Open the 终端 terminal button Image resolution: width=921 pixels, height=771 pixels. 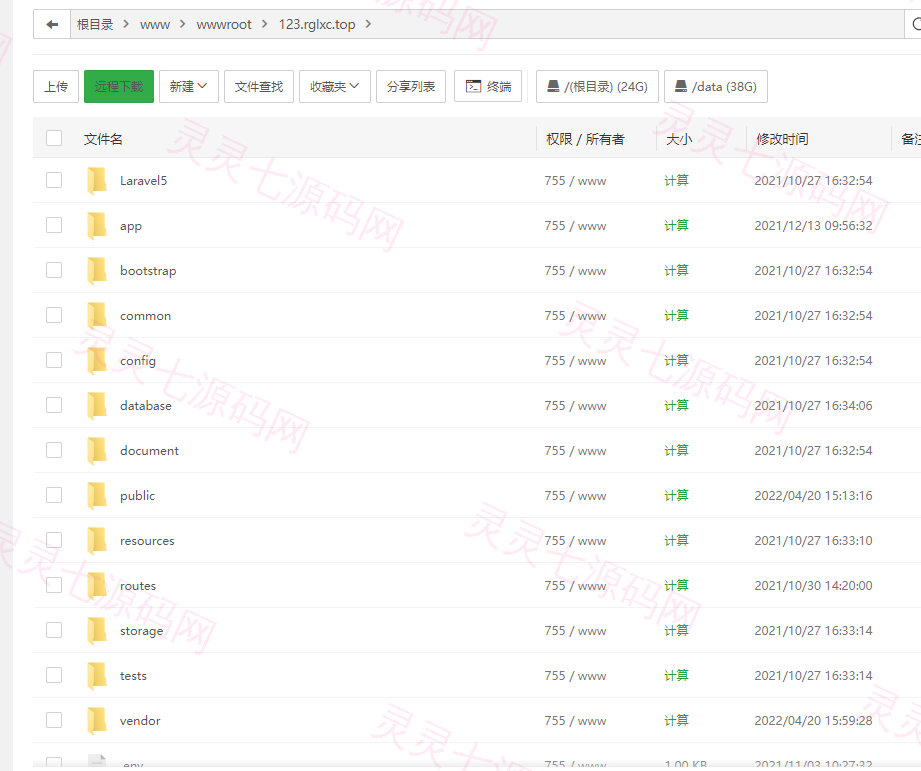coord(488,86)
